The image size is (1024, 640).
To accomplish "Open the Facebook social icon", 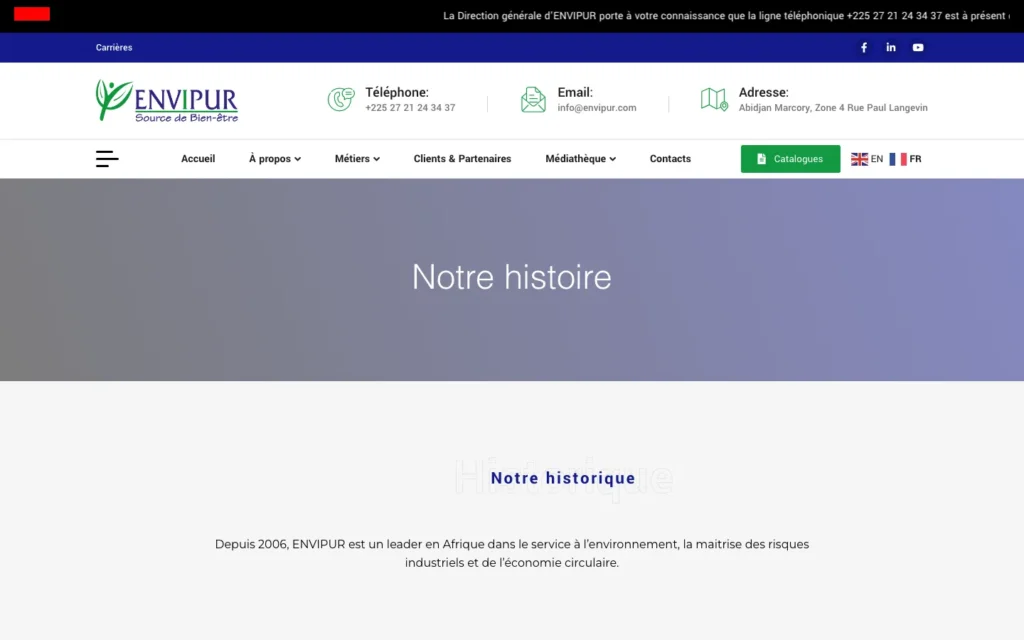I will point(863,47).
